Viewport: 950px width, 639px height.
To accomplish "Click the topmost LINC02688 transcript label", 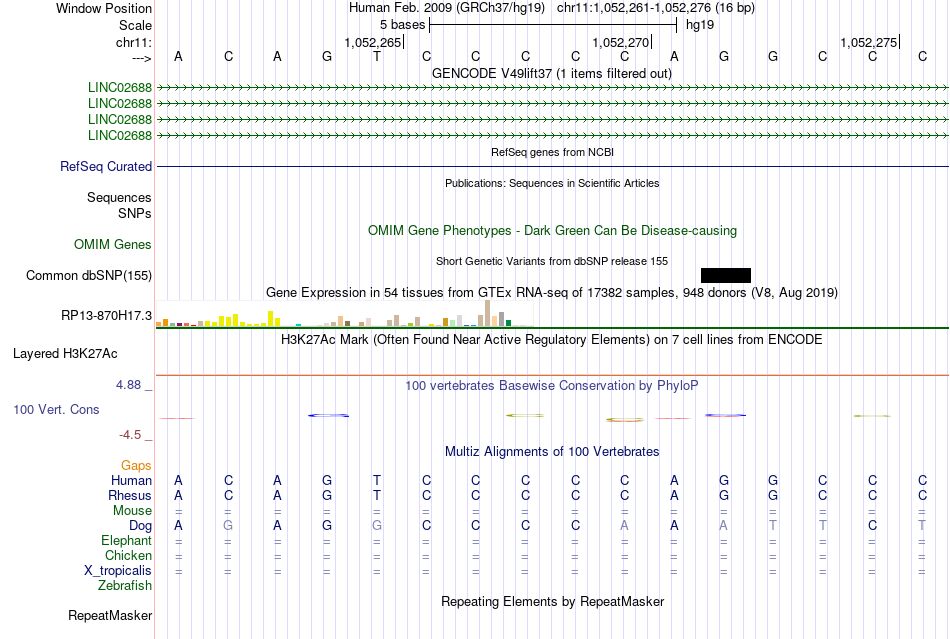I will pos(120,88).
